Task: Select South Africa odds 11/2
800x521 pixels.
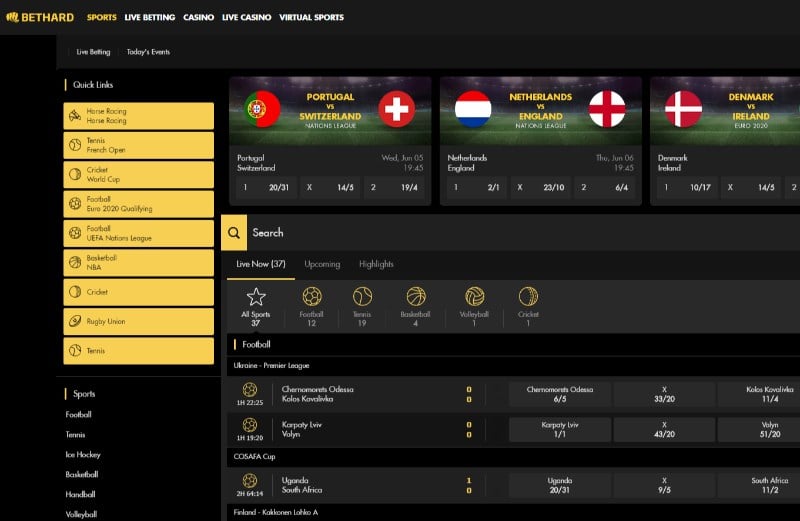Action: coord(759,485)
